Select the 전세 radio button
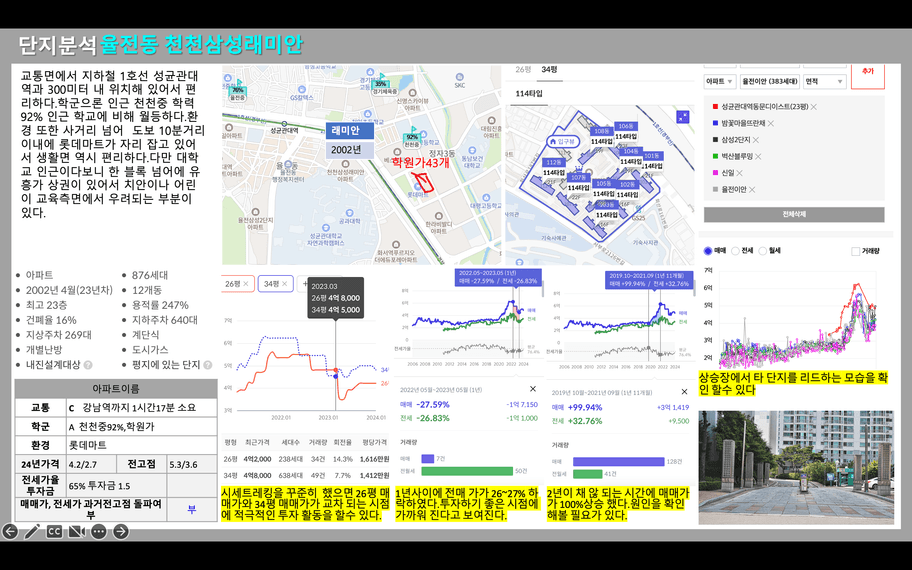Screen dimensions: 912x570 735,251
